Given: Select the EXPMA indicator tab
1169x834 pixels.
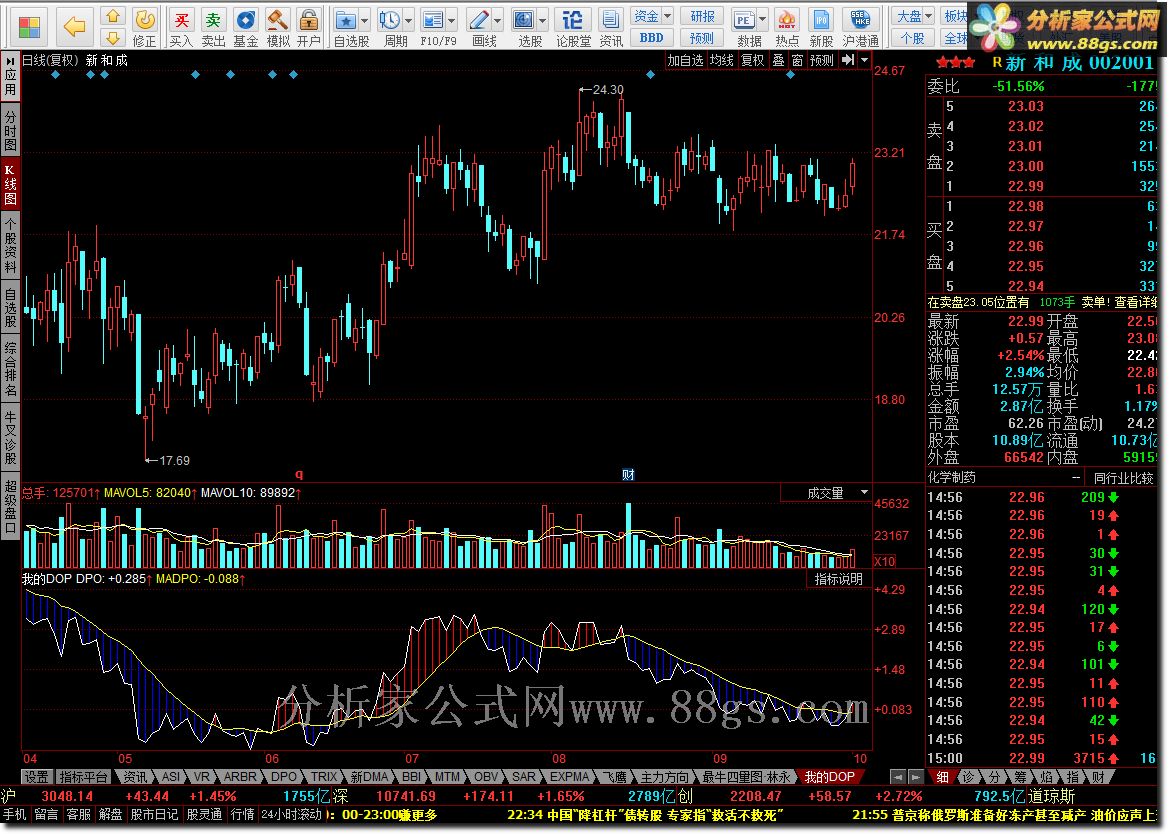Looking at the screenshot, I should 569,777.
